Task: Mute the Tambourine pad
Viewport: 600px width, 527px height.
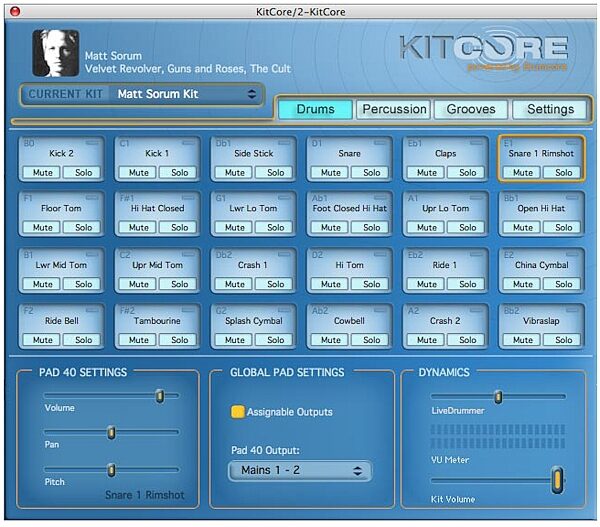Action: (x=139, y=340)
